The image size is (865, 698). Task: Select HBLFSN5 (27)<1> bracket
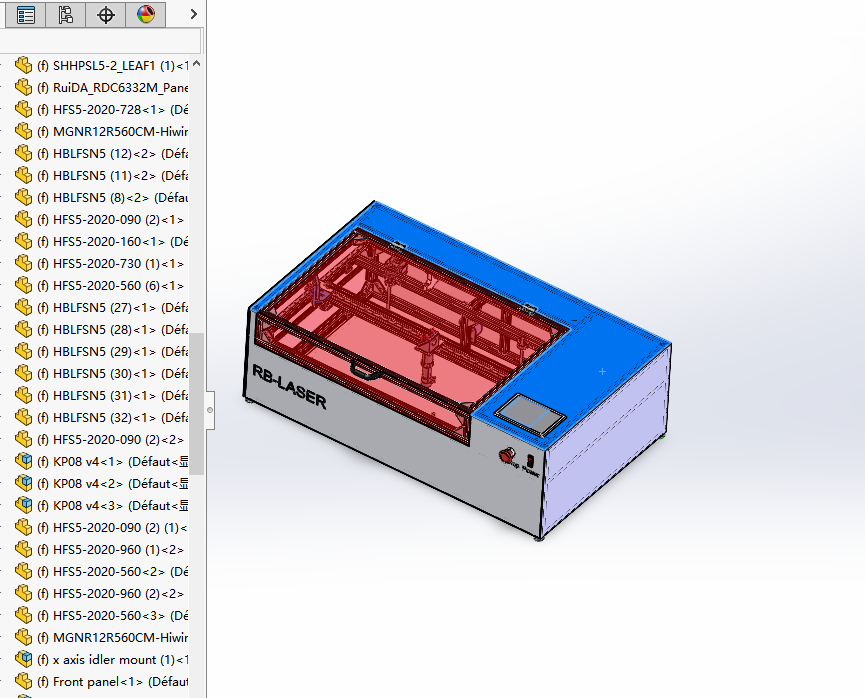pyautogui.click(x=112, y=307)
